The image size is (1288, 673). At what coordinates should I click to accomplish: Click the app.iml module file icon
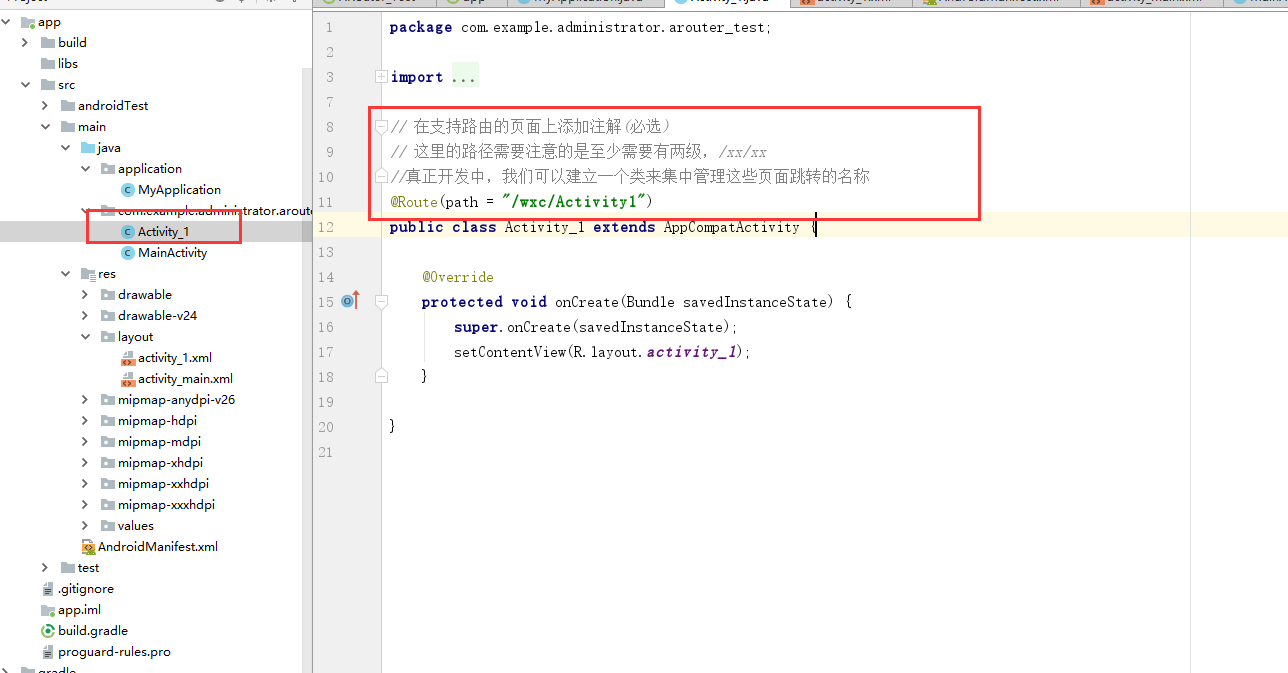tap(48, 610)
